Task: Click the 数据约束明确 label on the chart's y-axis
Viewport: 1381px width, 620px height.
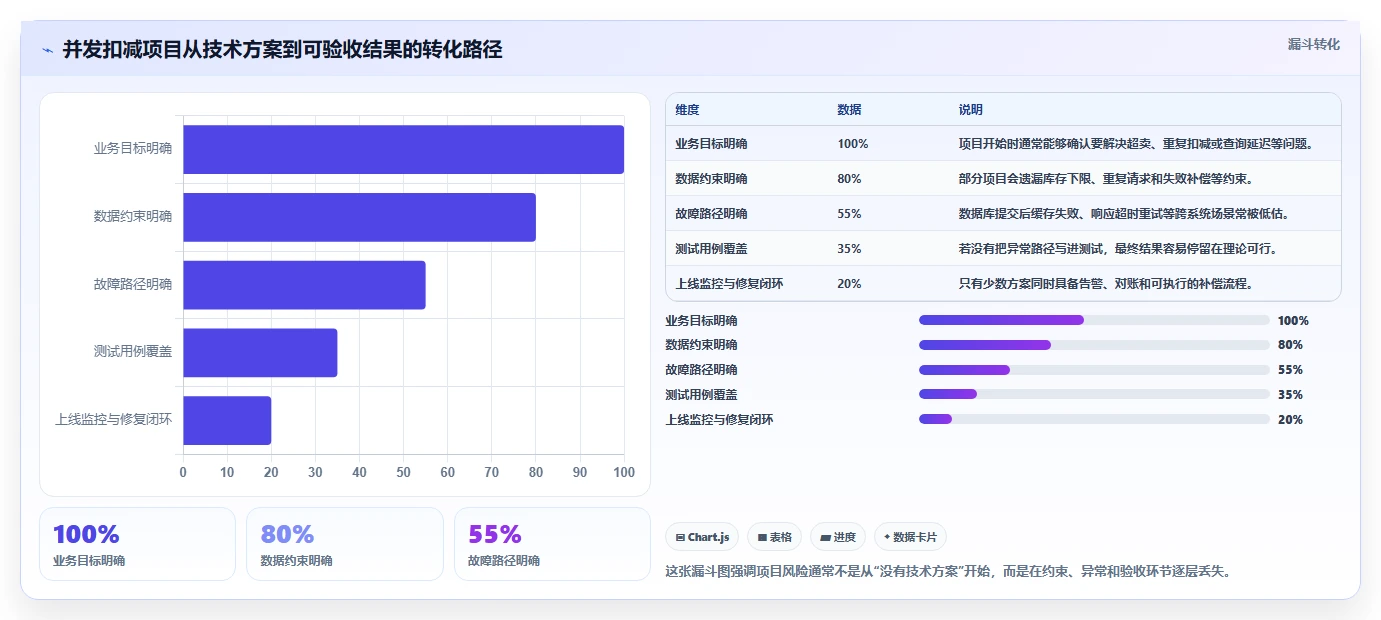Action: (133, 217)
